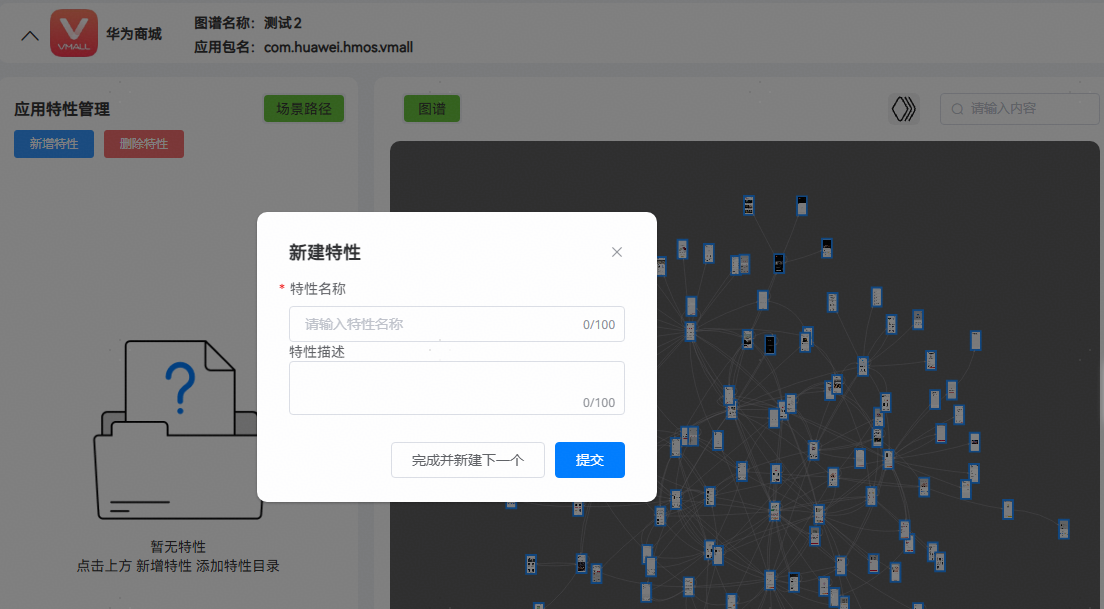Click 完成并新建下一个 button
The width and height of the screenshot is (1104, 609).
pos(467,460)
